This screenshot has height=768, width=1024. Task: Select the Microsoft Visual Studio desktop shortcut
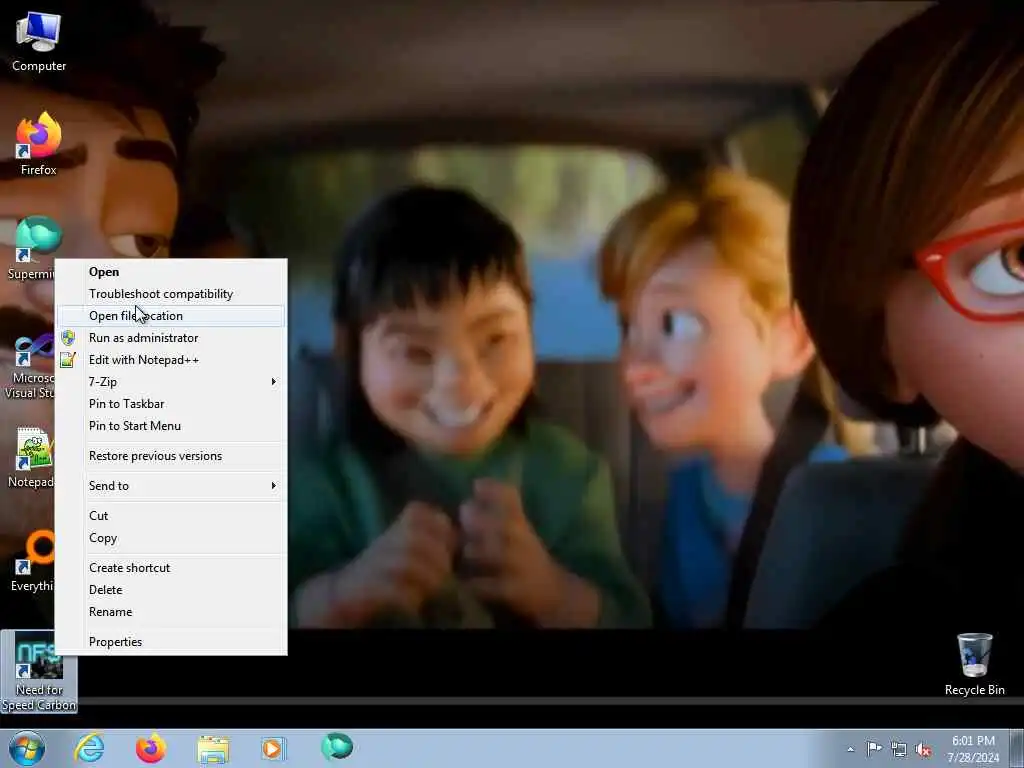point(29,367)
